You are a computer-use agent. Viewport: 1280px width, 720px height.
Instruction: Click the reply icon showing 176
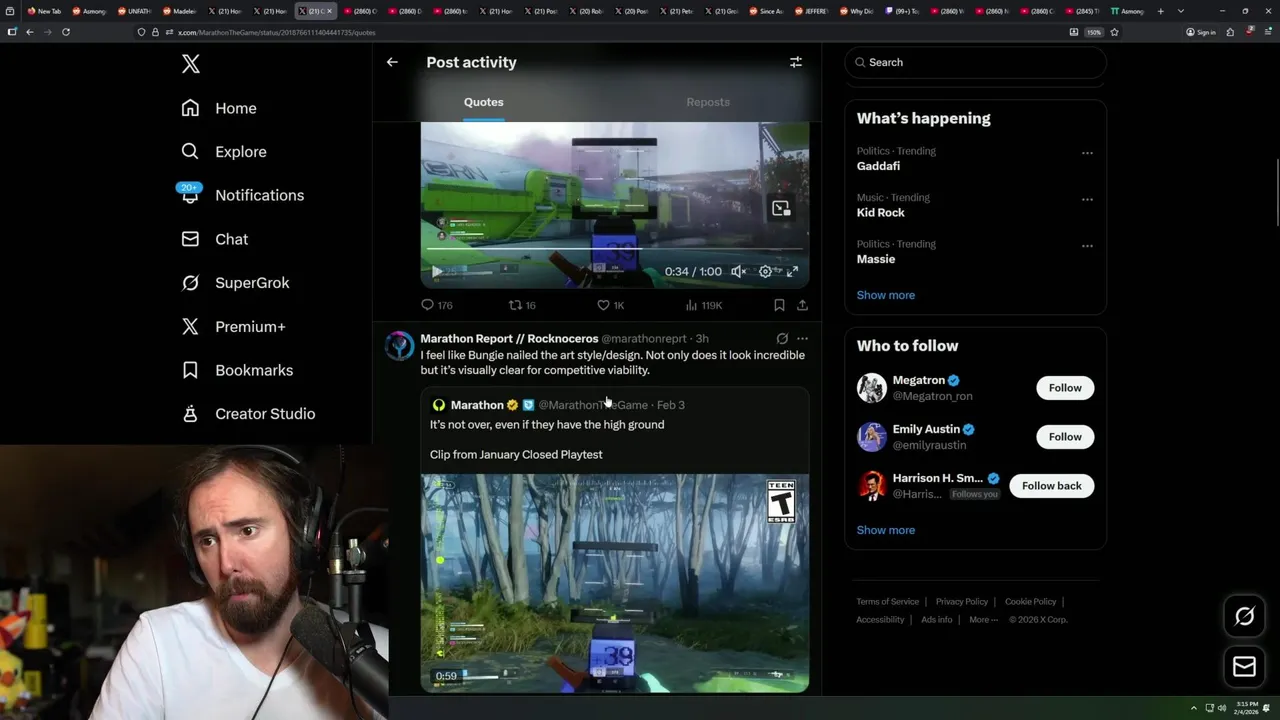click(x=437, y=305)
